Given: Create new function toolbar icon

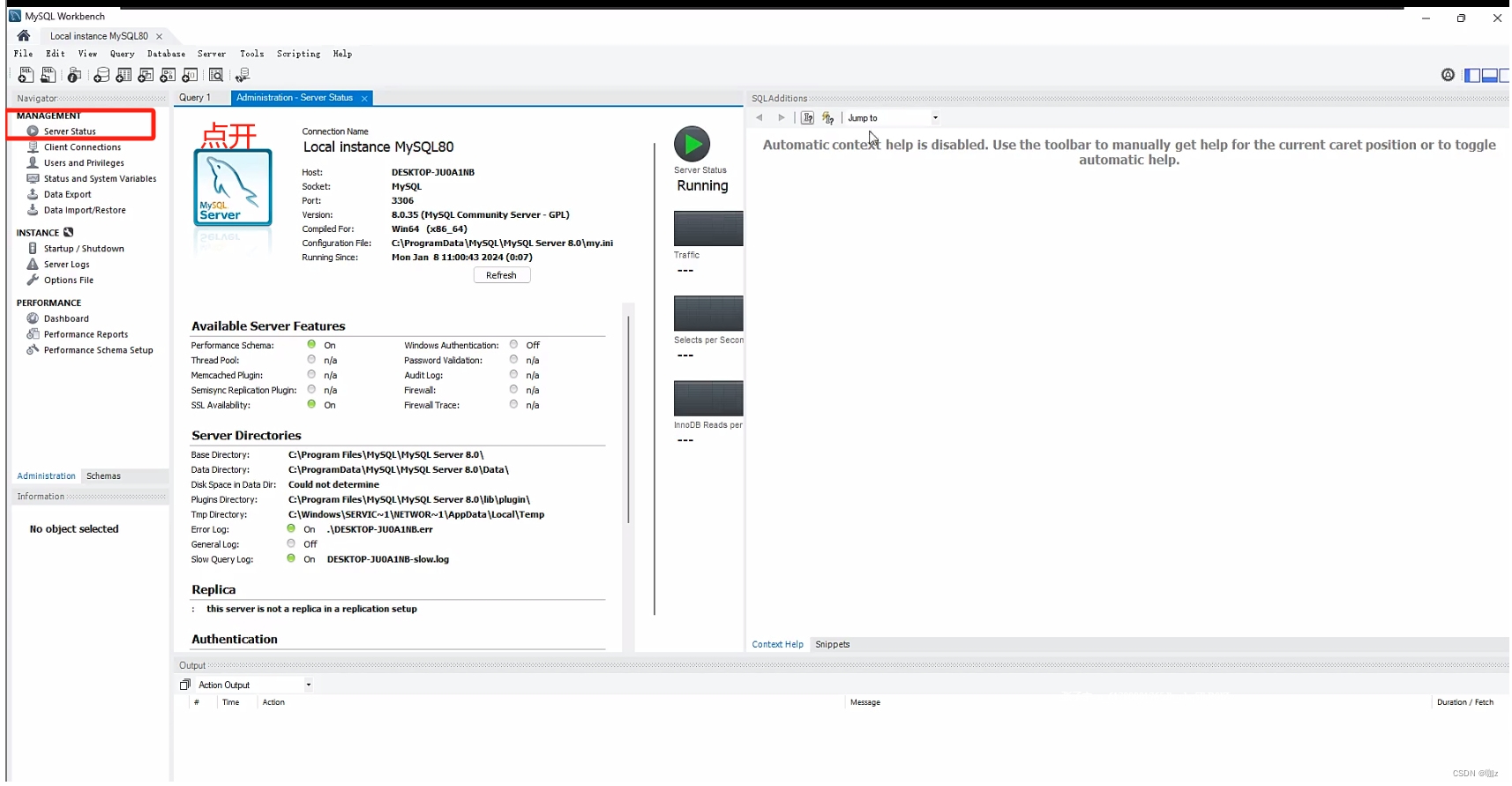Looking at the screenshot, I should (x=190, y=75).
